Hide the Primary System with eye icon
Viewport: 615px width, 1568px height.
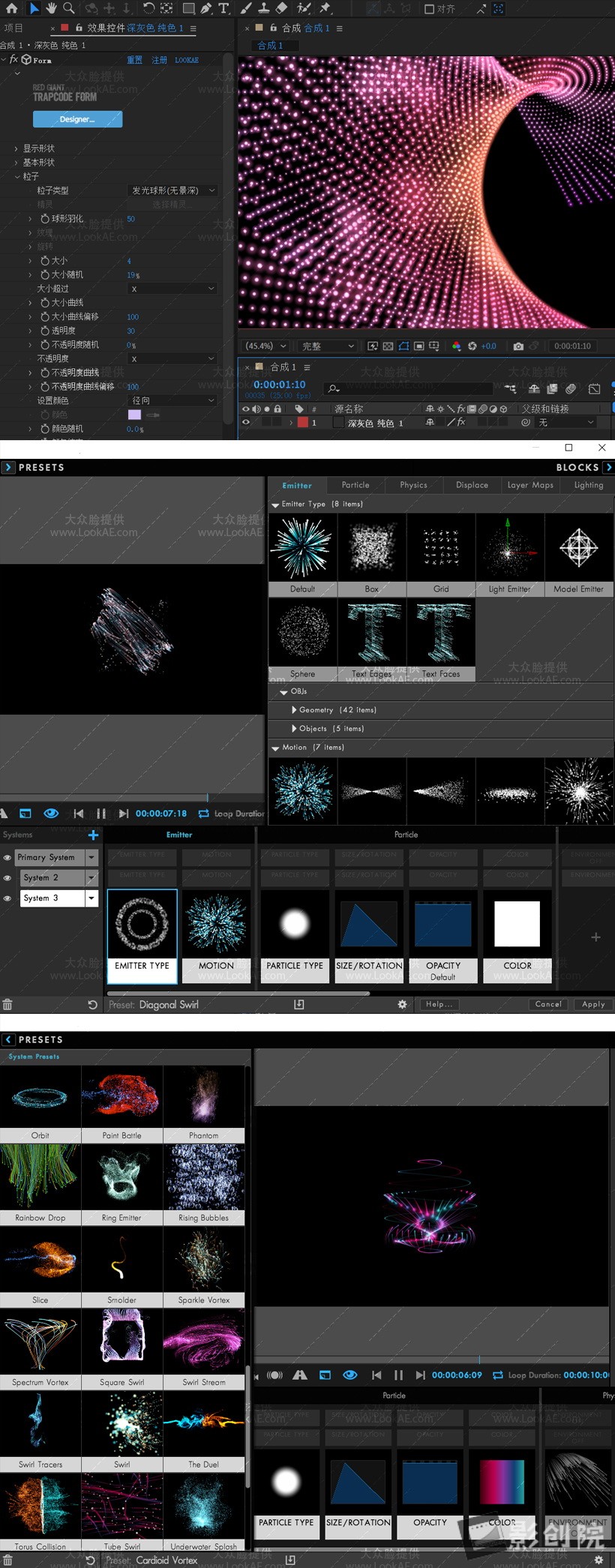click(7, 858)
